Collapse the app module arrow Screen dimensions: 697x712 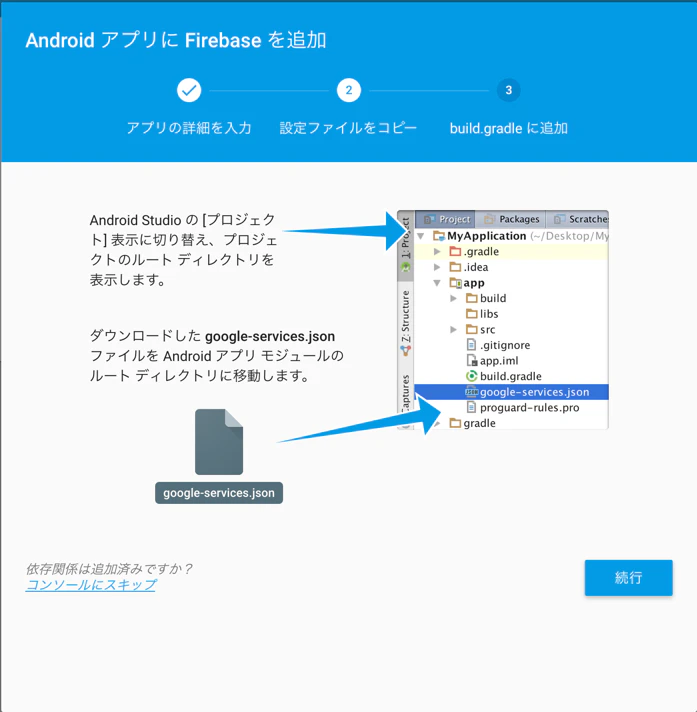click(437, 283)
